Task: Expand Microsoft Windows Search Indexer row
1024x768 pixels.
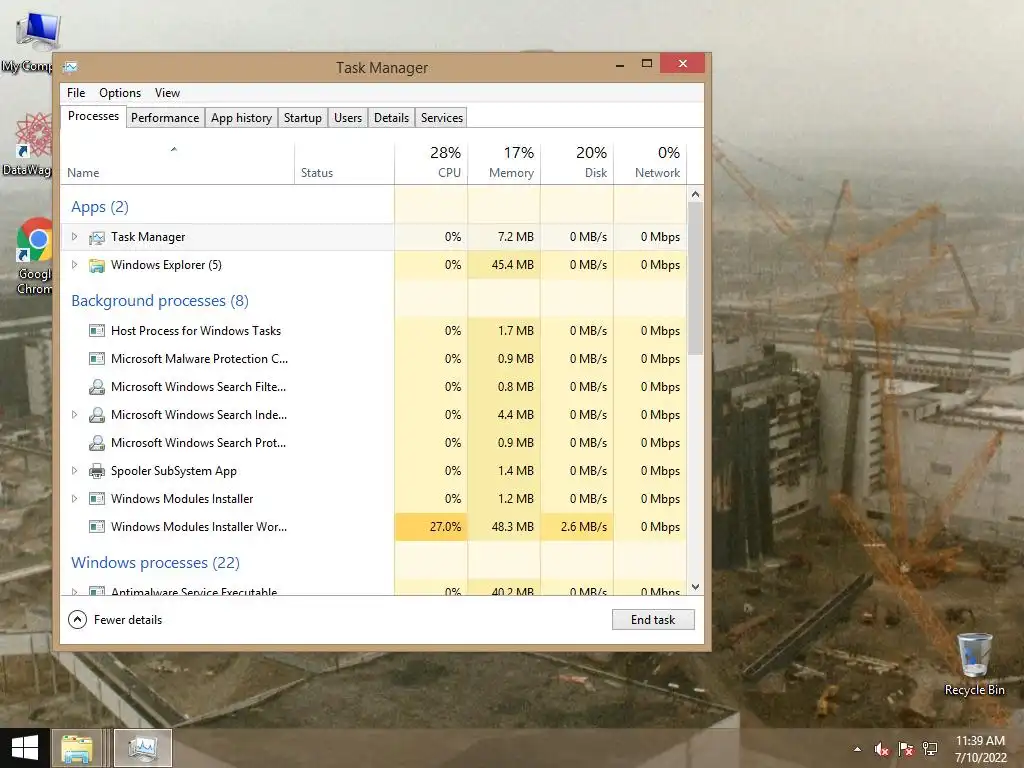Action: (x=74, y=415)
